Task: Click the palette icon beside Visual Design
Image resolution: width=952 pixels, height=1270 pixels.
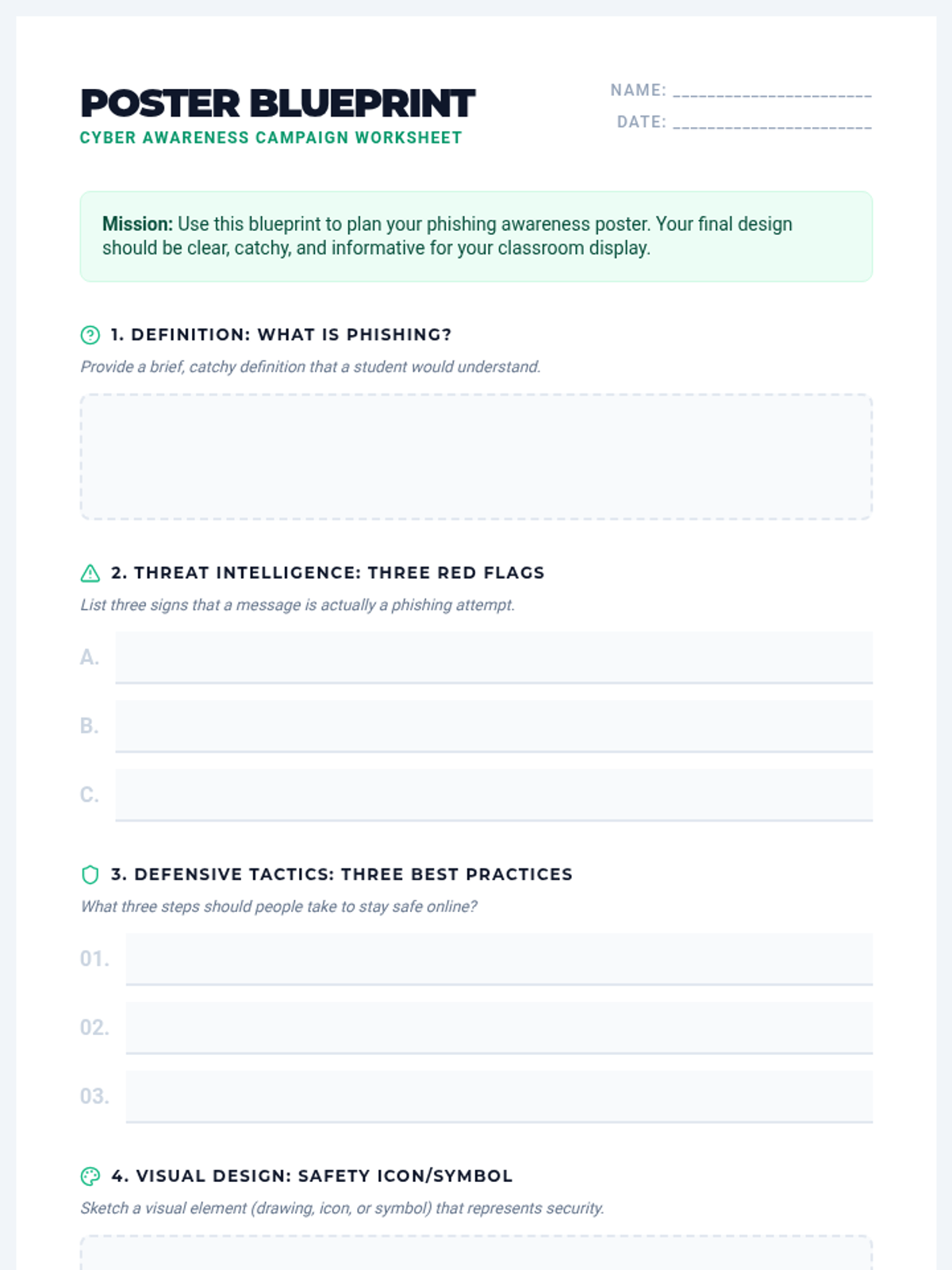Action: pos(90,1176)
